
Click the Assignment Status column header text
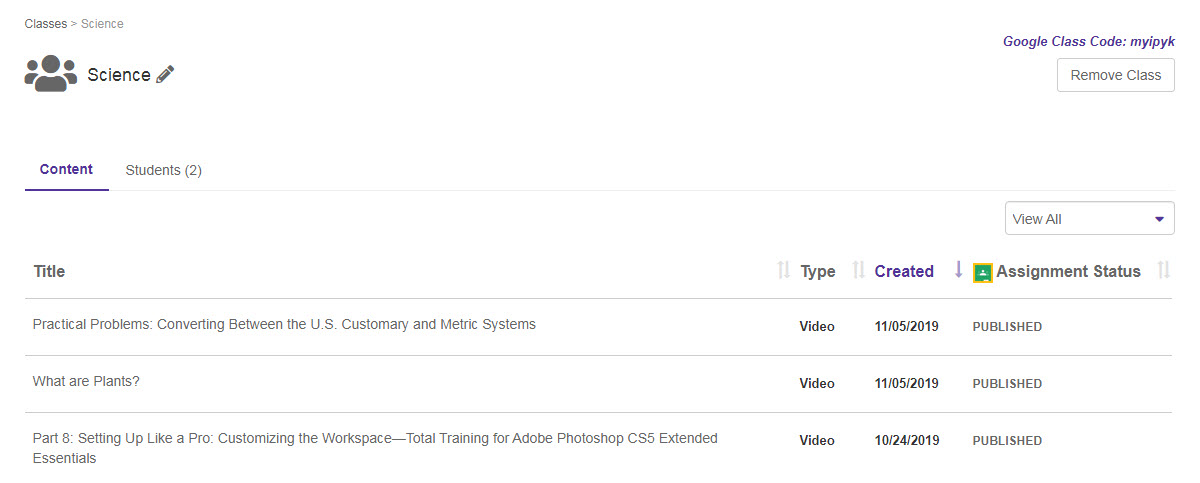tap(1068, 271)
